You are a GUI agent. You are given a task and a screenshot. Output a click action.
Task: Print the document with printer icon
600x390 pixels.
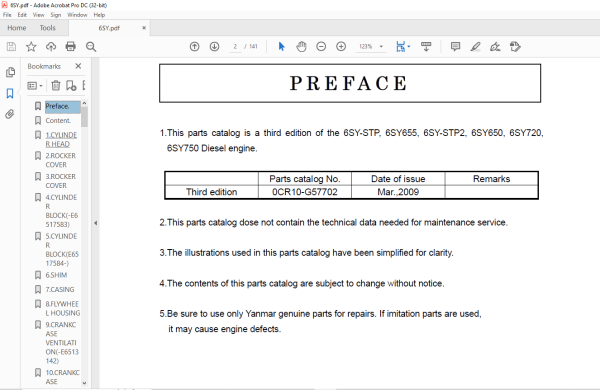tap(71, 47)
